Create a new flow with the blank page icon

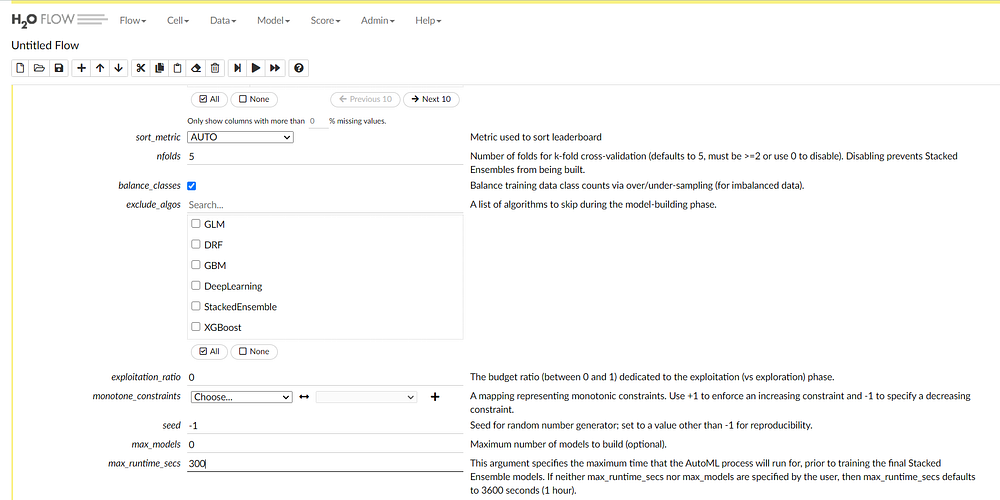(x=20, y=68)
